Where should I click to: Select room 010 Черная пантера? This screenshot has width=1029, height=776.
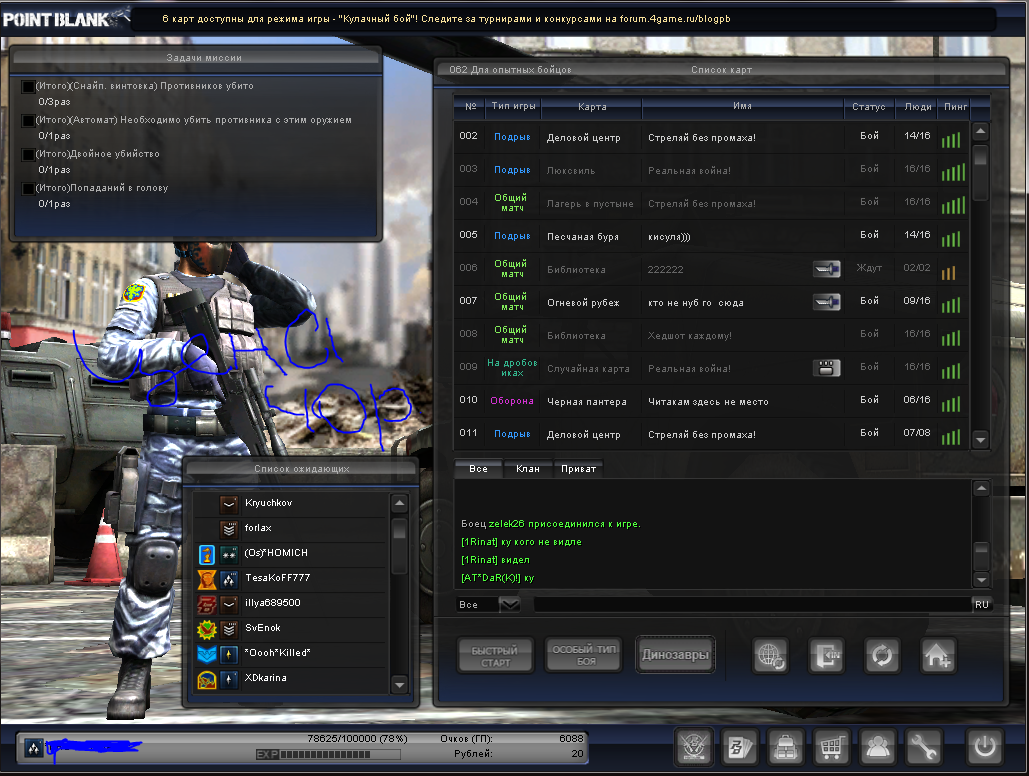[x=711, y=400]
